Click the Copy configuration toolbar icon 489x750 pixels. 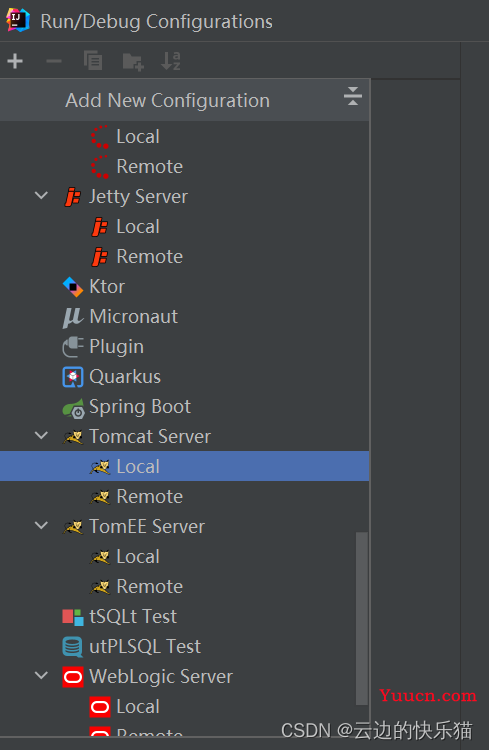pos(93,61)
